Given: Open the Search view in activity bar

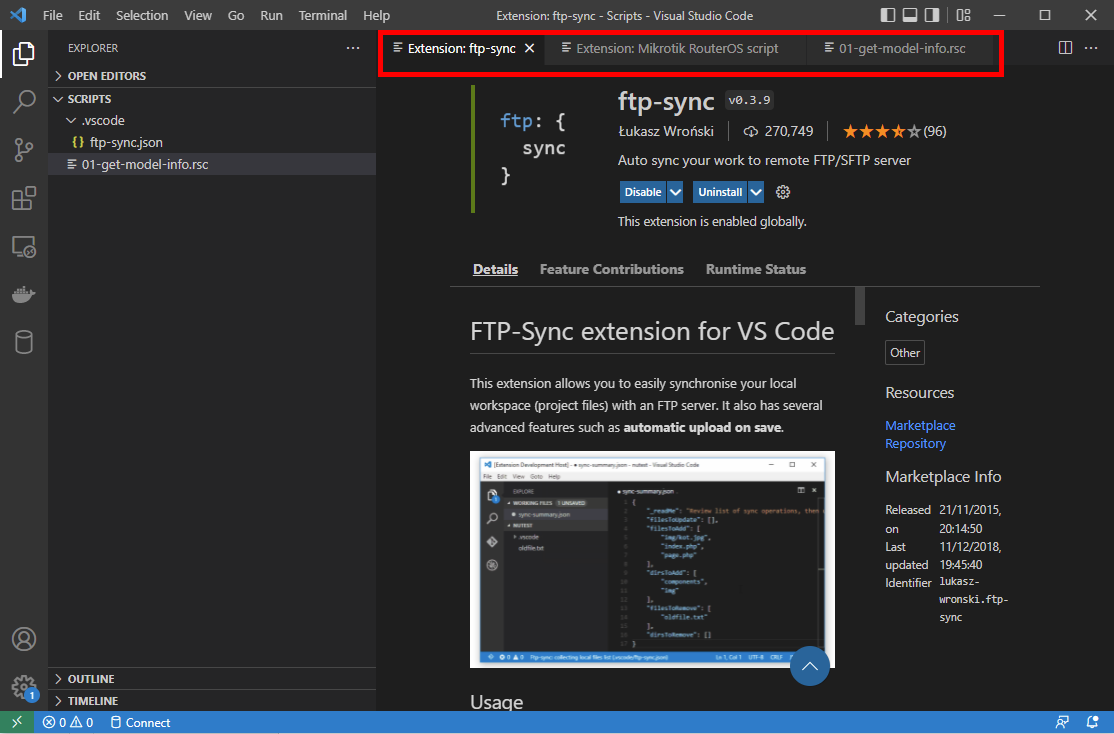Looking at the screenshot, I should point(24,102).
